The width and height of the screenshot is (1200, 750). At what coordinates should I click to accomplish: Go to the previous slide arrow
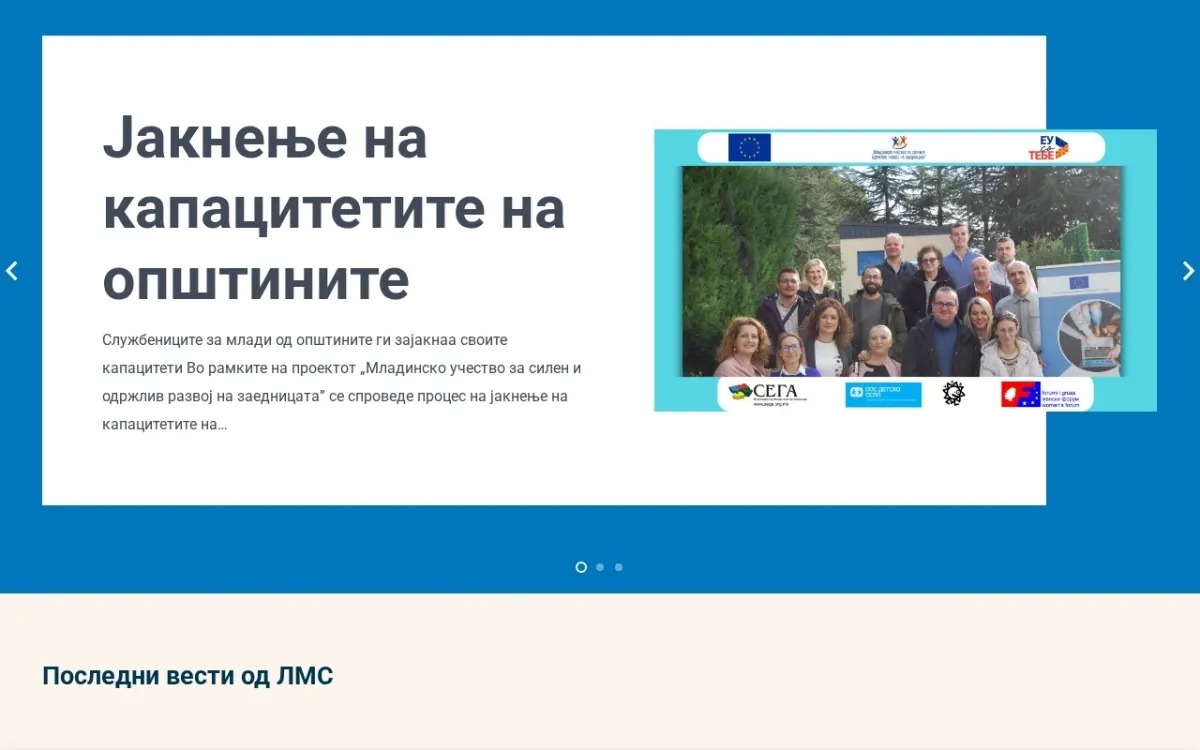[12, 271]
